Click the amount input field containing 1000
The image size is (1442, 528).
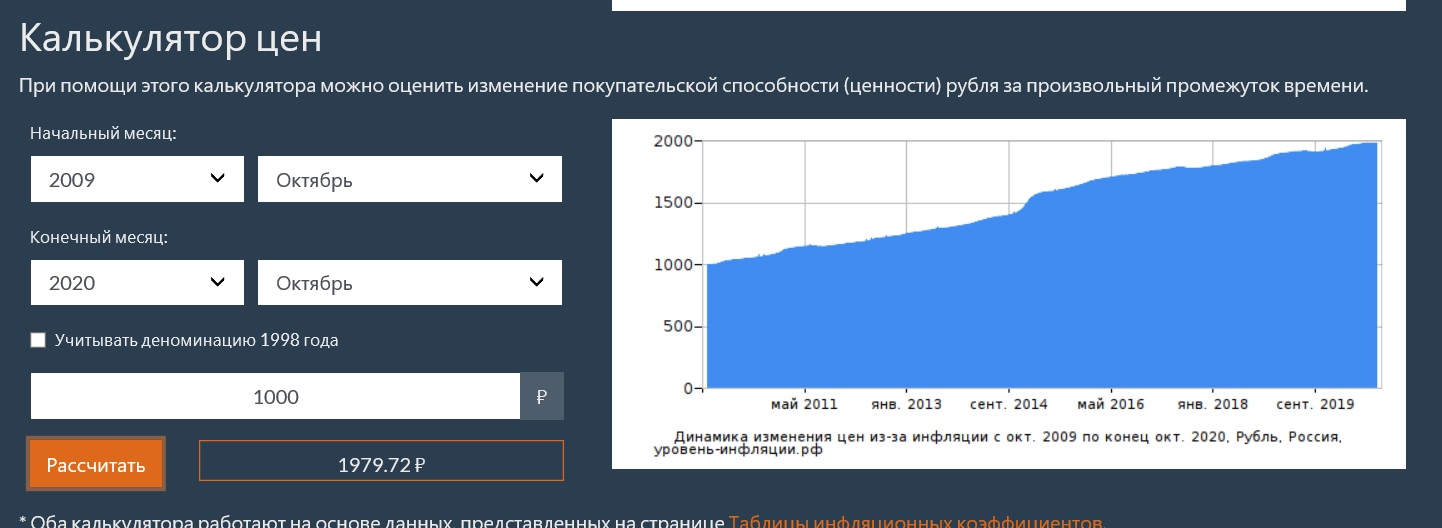click(275, 397)
